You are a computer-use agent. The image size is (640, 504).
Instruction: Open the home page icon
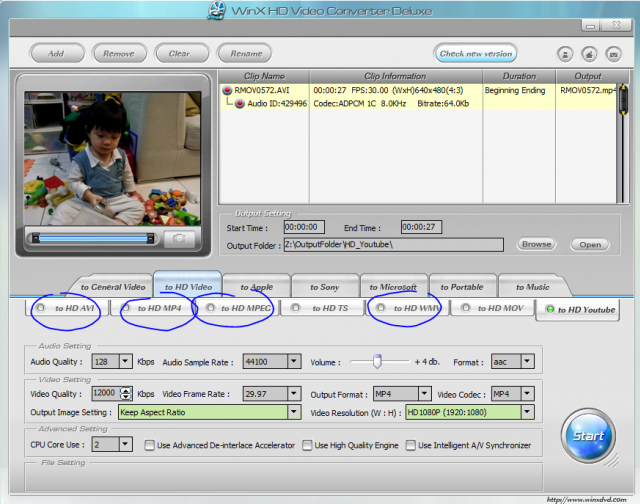[589, 54]
